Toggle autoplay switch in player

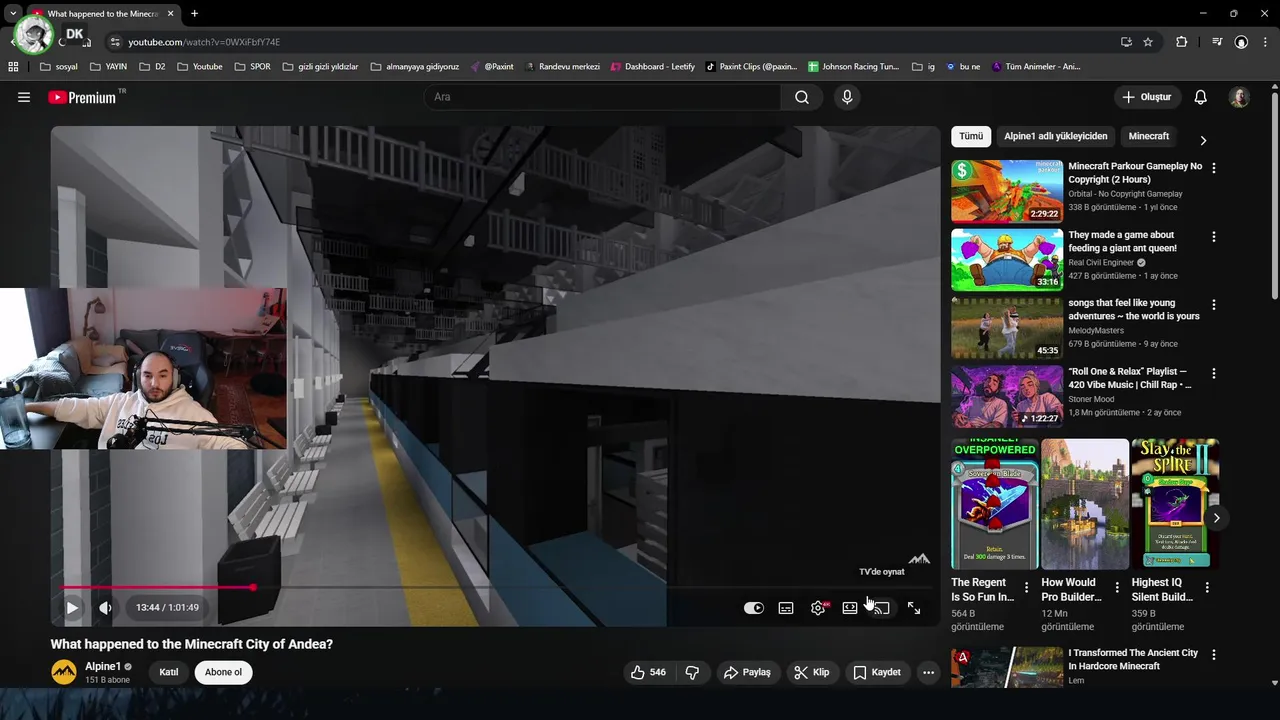tap(754, 608)
